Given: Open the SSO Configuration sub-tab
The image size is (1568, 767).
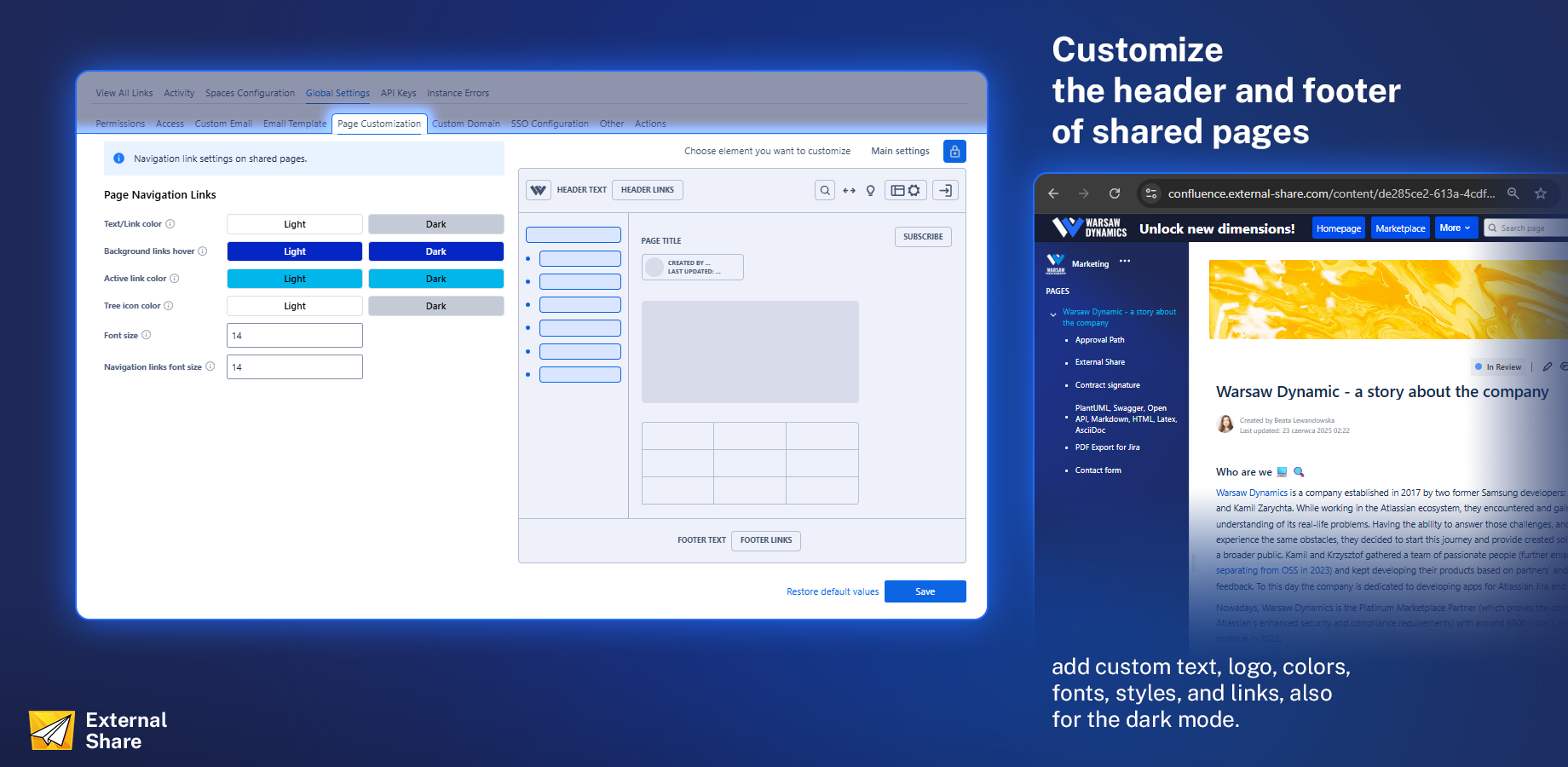Looking at the screenshot, I should point(550,124).
